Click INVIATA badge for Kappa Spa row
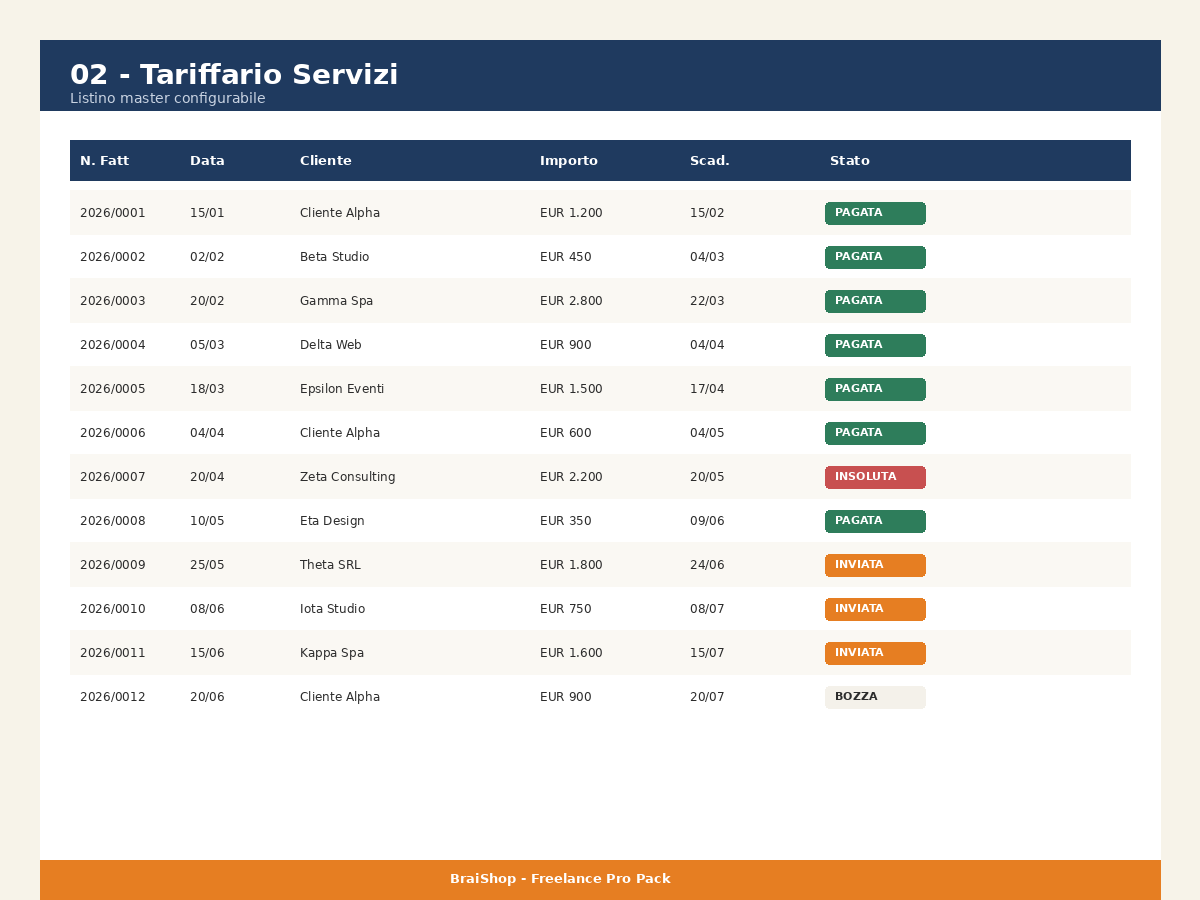This screenshot has height=900, width=1200. tap(875, 653)
